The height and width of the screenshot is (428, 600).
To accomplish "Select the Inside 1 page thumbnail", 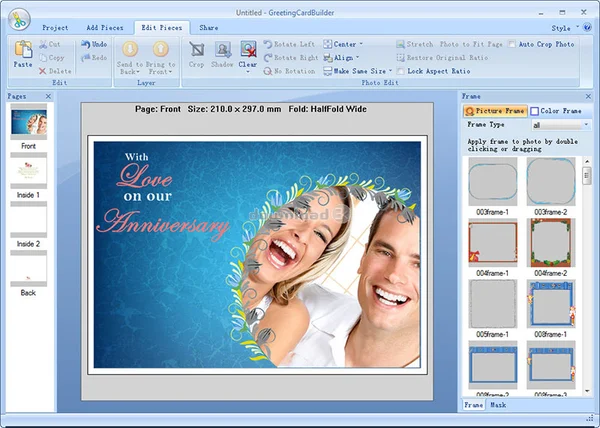I will tap(29, 171).
